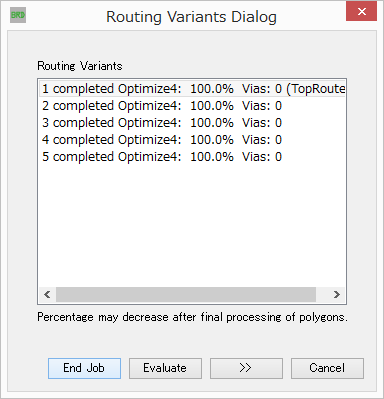Click the Routing Variants list label
The image size is (384, 399).
coord(80,66)
